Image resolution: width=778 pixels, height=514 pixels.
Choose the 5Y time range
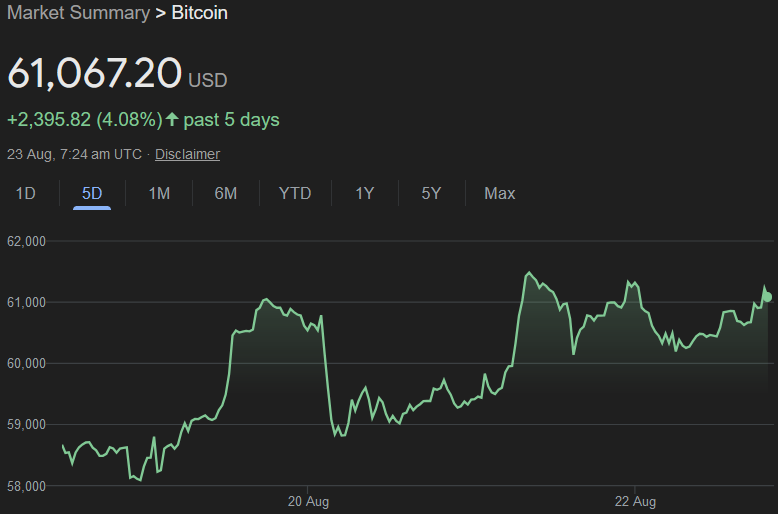pyautogui.click(x=431, y=193)
